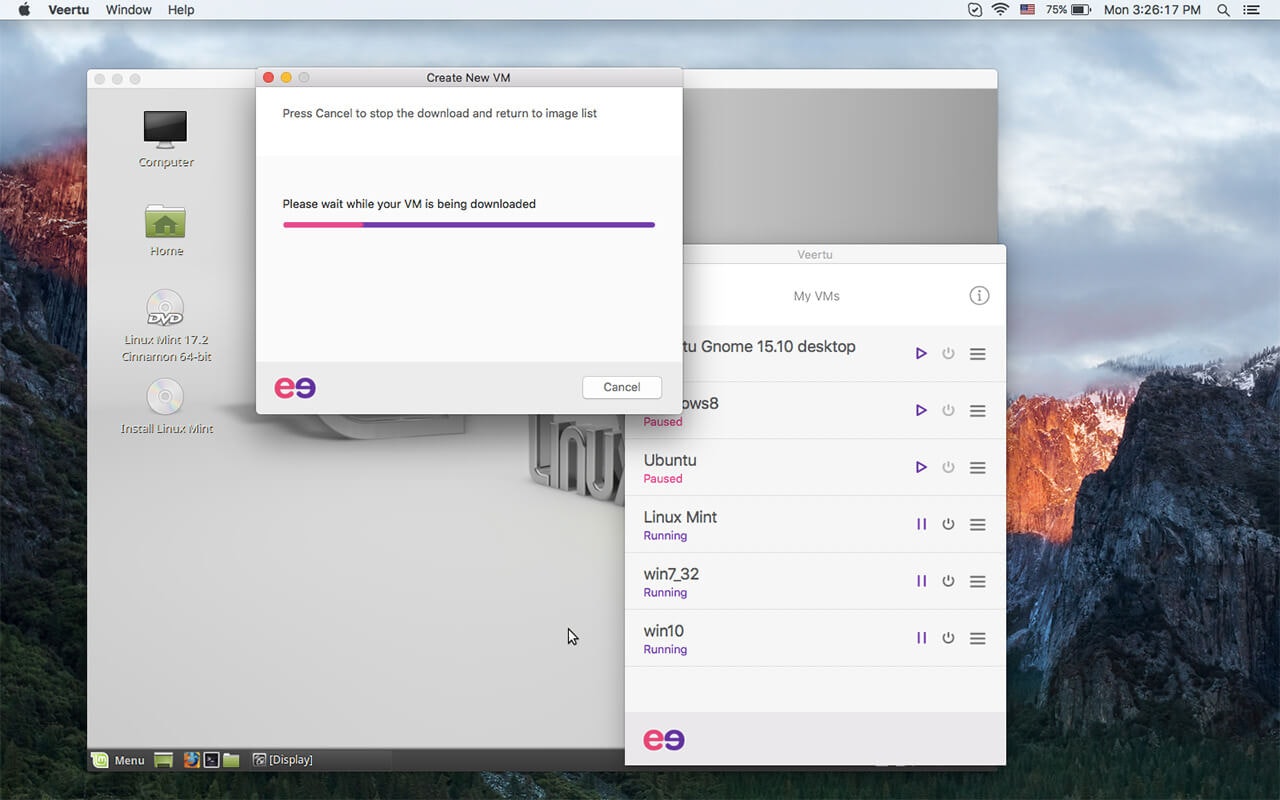1280x800 pixels.
Task: Launch Firefox from the Mint panel
Action: 192,760
